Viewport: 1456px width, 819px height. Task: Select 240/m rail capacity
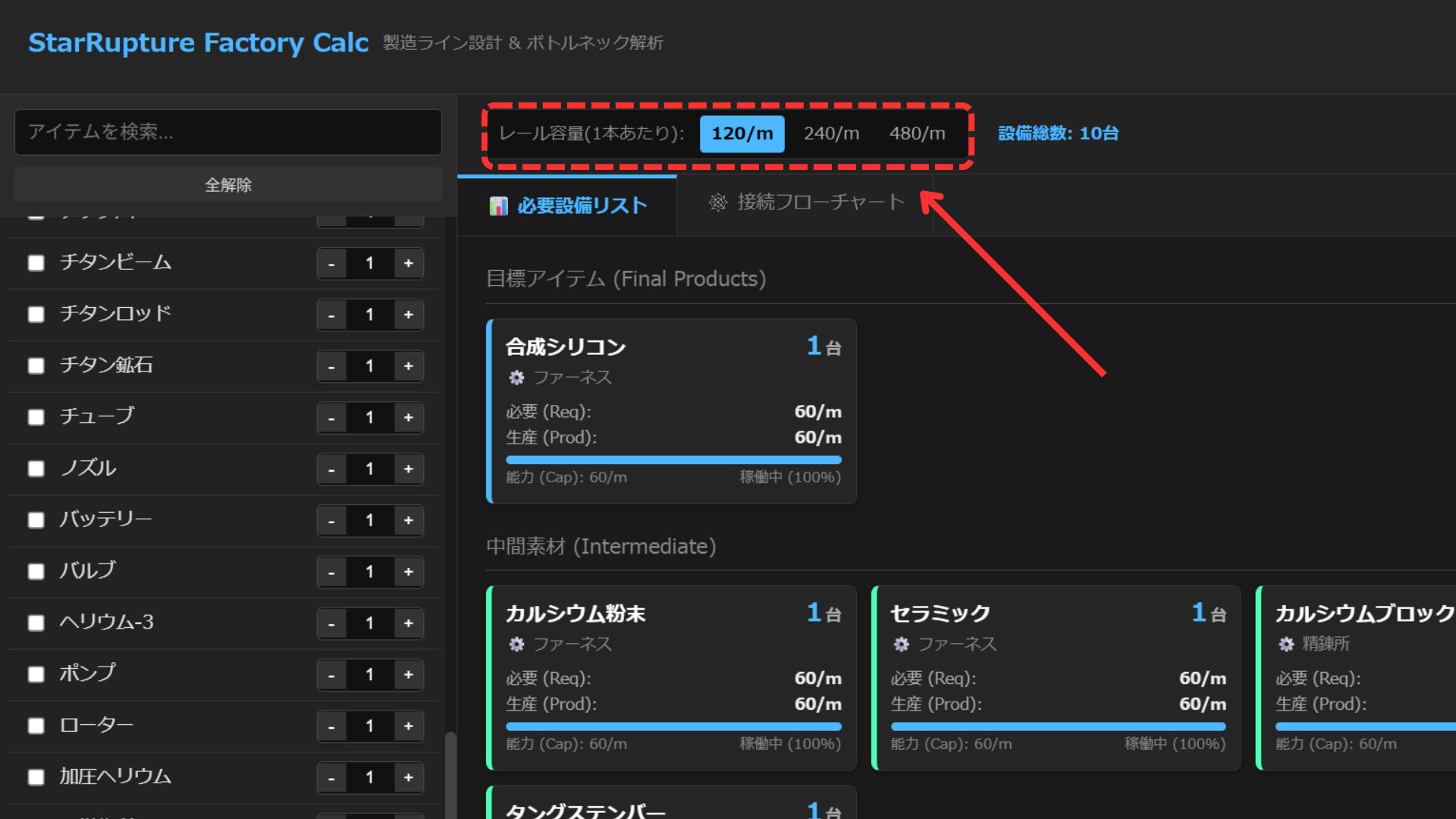pyautogui.click(x=831, y=133)
